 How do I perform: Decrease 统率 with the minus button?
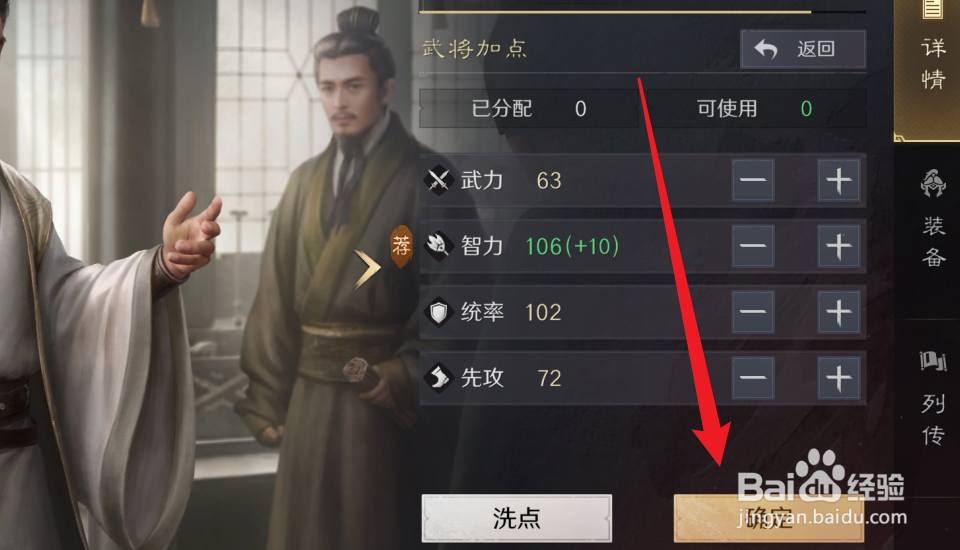[x=753, y=312]
